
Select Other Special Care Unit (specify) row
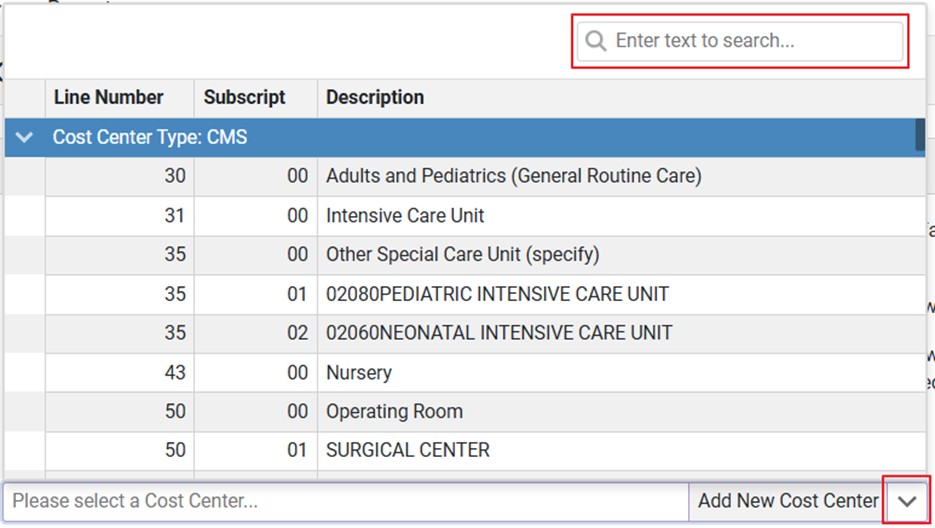pos(462,254)
